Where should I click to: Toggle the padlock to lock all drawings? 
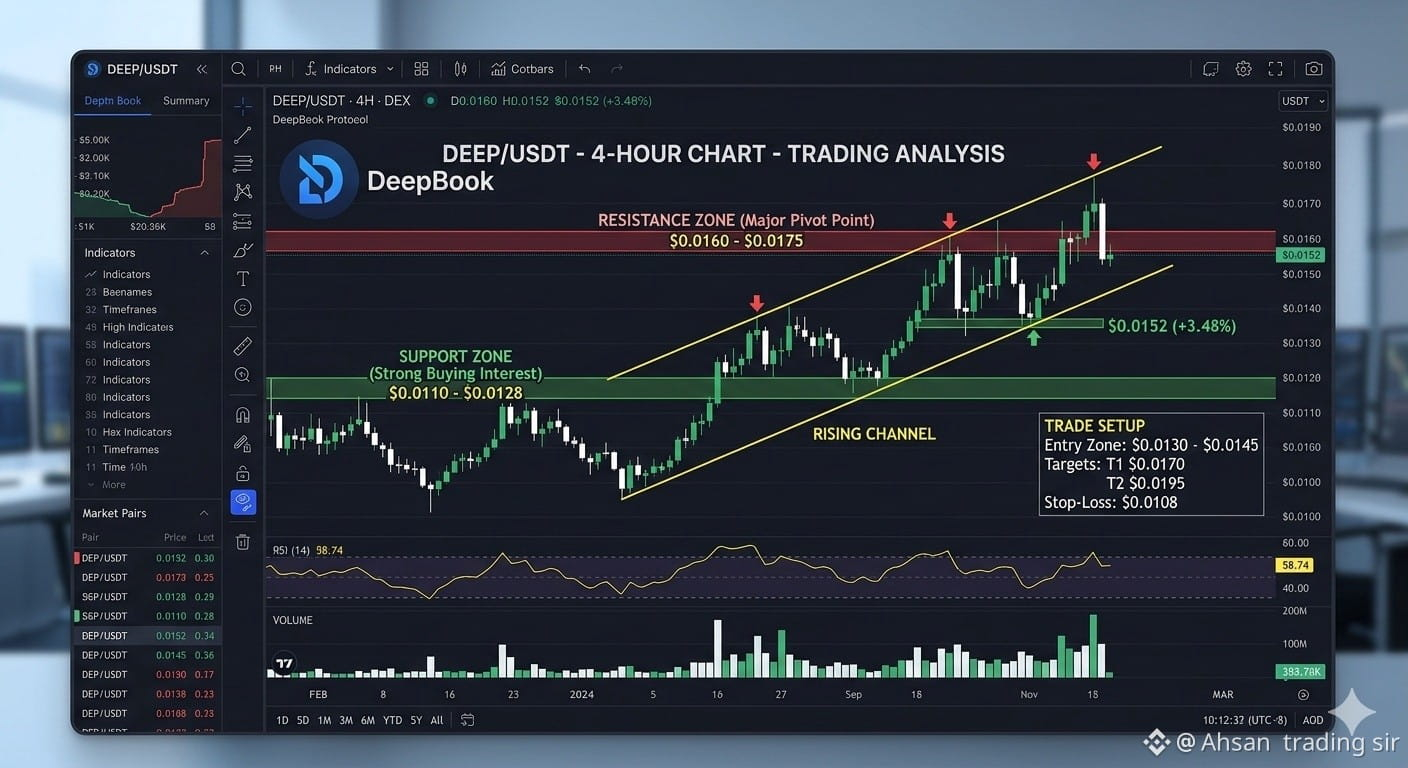[x=243, y=473]
